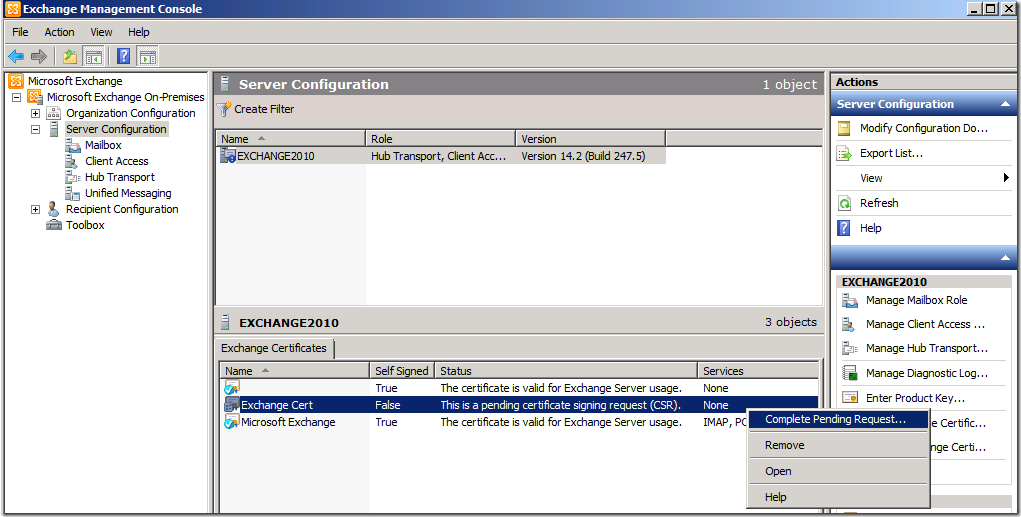
Task: Click the Exchange Cert certificate icon
Action: click(x=232, y=405)
